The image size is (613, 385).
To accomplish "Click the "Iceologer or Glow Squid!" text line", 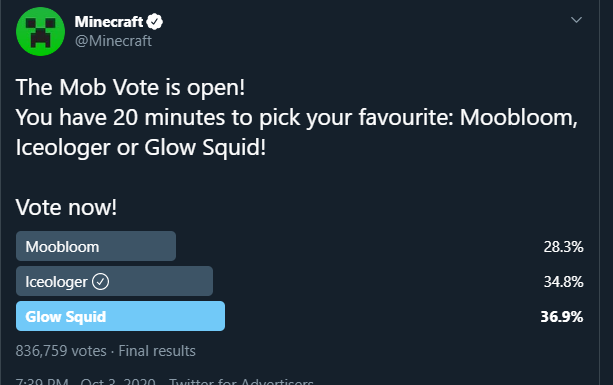I will coord(141,147).
